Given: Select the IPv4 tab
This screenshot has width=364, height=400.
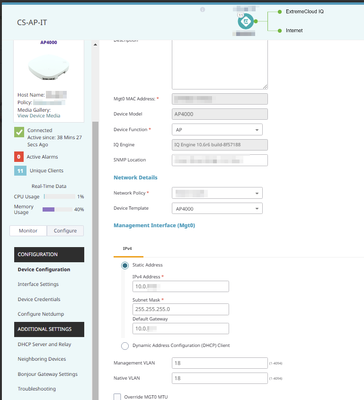Looking at the screenshot, I should [x=128, y=249].
